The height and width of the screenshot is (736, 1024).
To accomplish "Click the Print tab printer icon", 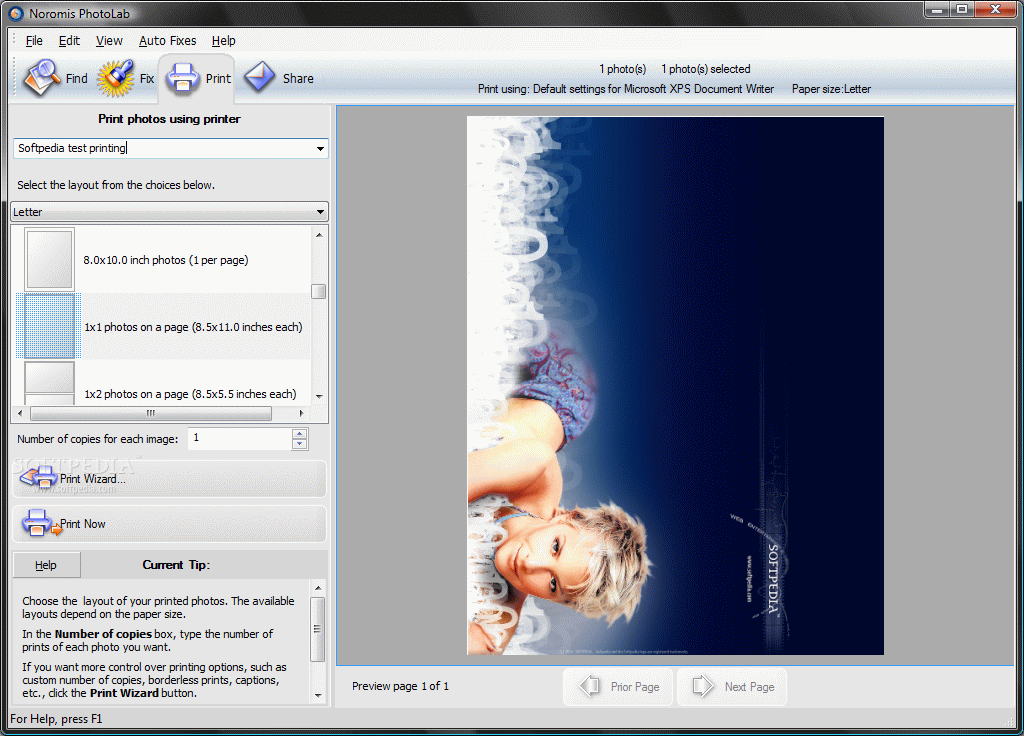I will (x=183, y=79).
